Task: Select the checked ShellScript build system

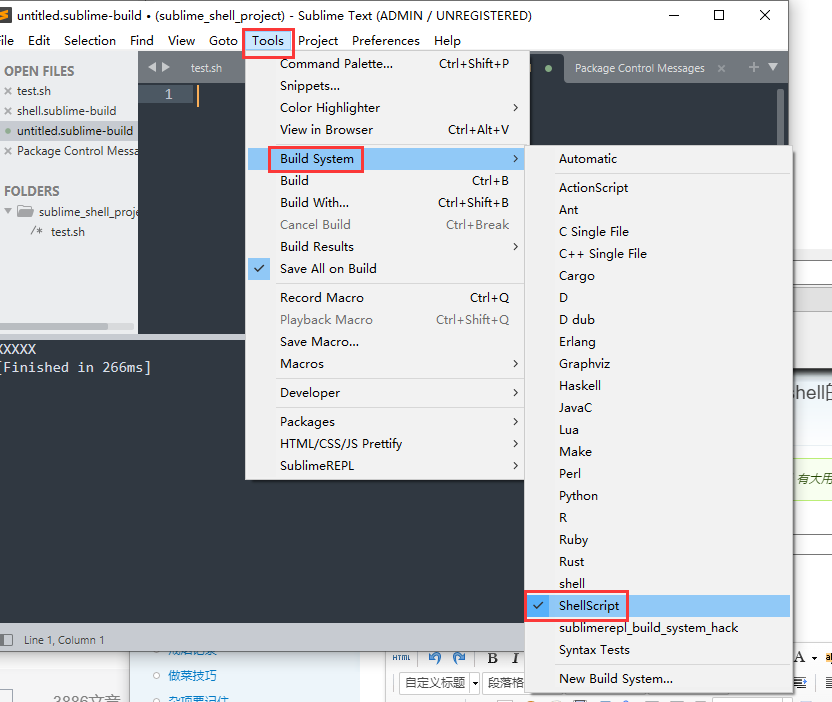Action: coord(659,606)
